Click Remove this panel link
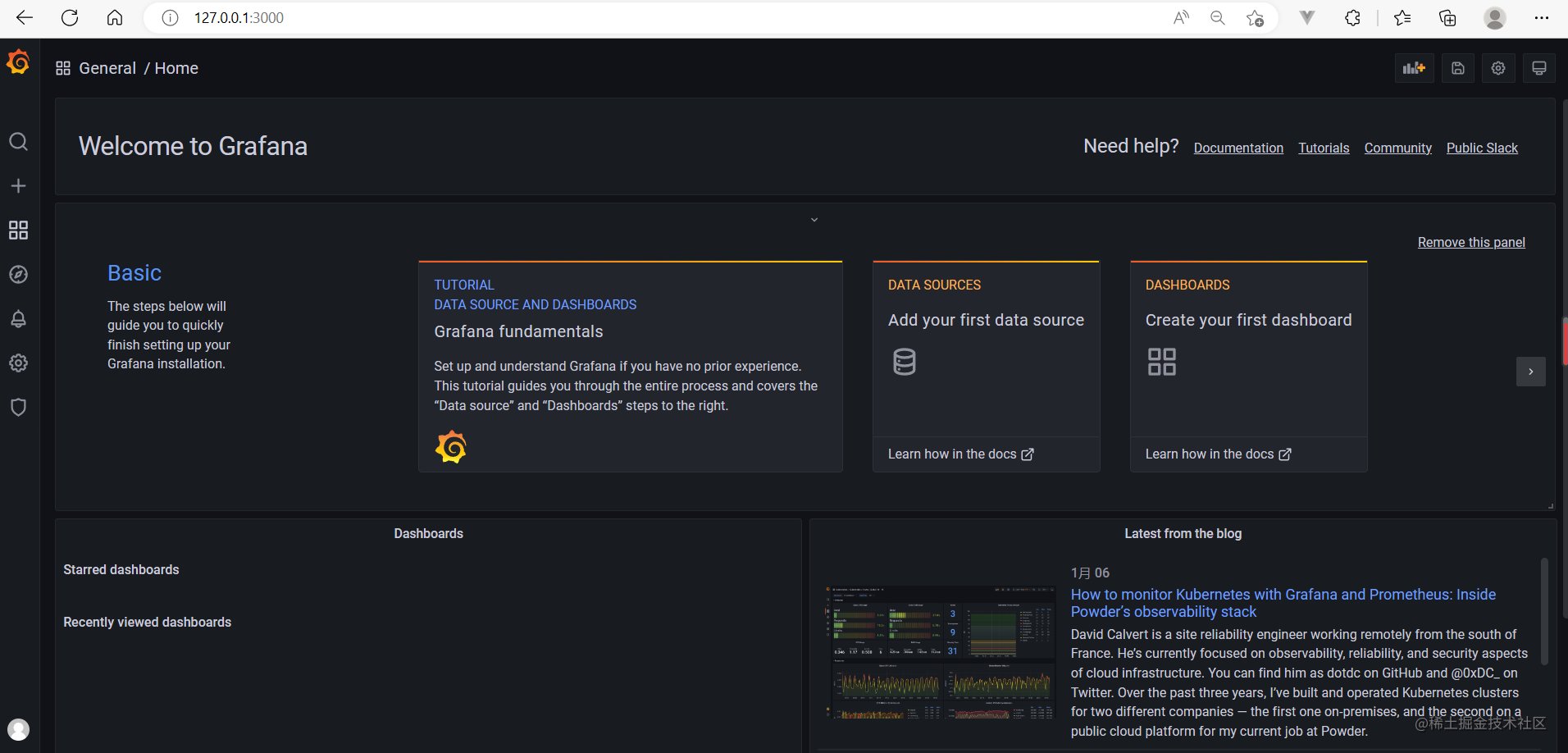The width and height of the screenshot is (1568, 753). coord(1471,242)
